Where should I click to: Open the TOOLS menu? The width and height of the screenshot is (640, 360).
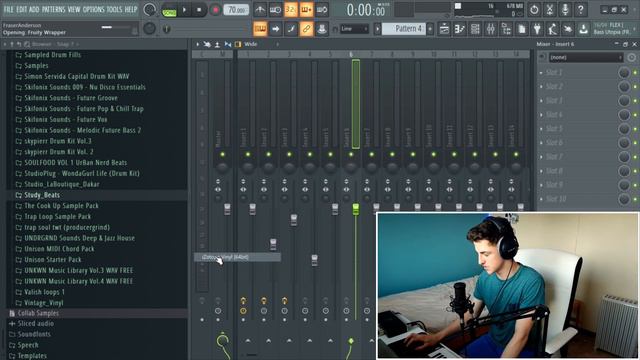(x=114, y=9)
